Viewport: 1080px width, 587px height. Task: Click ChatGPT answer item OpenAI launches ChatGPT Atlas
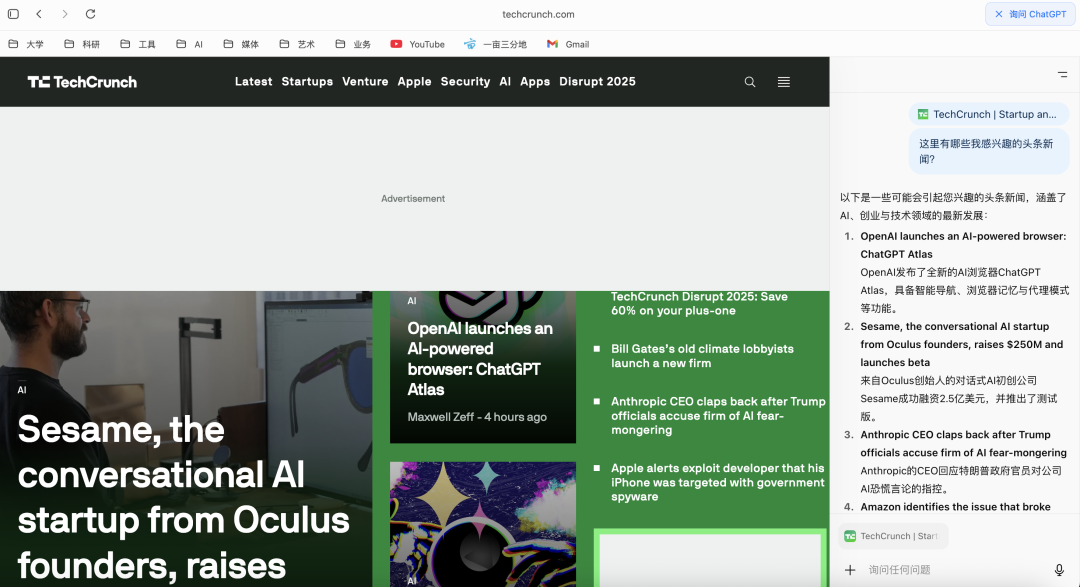click(x=963, y=245)
